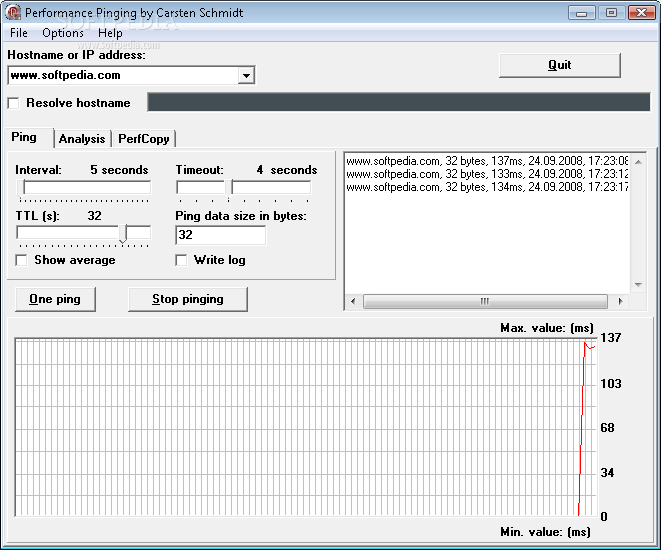
Task: Click the Ping data size input field
Action: (x=220, y=235)
